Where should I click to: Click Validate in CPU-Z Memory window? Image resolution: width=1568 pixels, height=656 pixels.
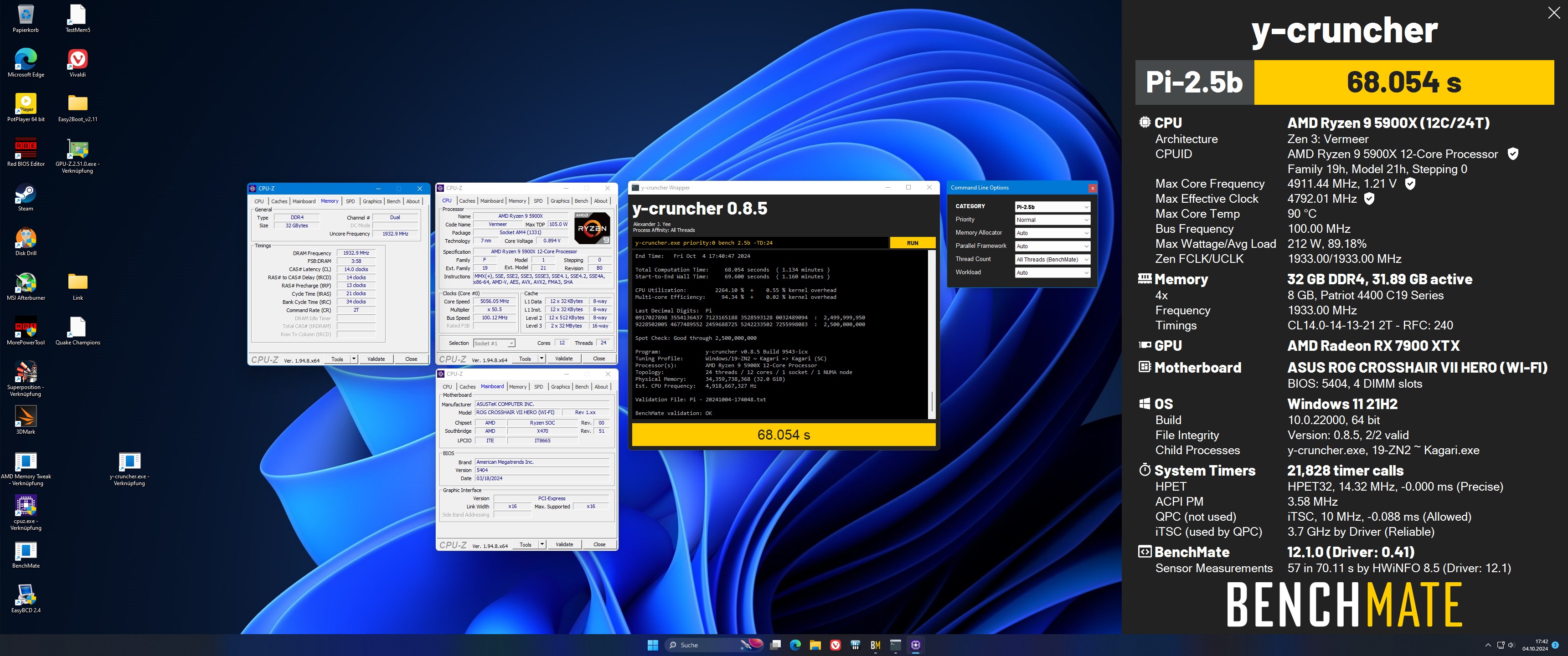click(376, 359)
